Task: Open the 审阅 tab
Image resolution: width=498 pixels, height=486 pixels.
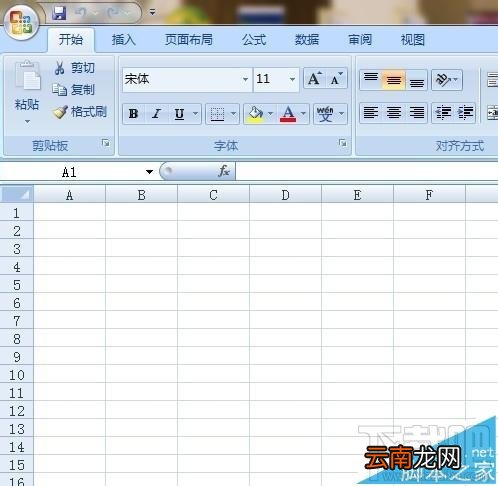Action: 360,40
